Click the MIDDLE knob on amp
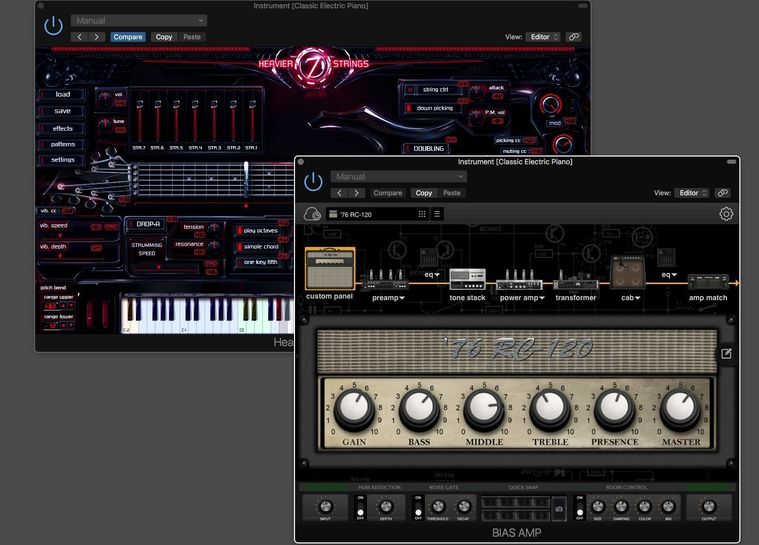 point(484,409)
